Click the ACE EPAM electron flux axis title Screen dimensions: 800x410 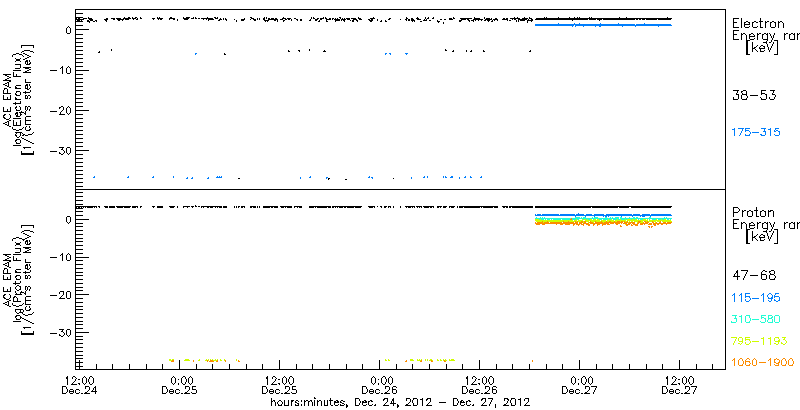coord(17,100)
